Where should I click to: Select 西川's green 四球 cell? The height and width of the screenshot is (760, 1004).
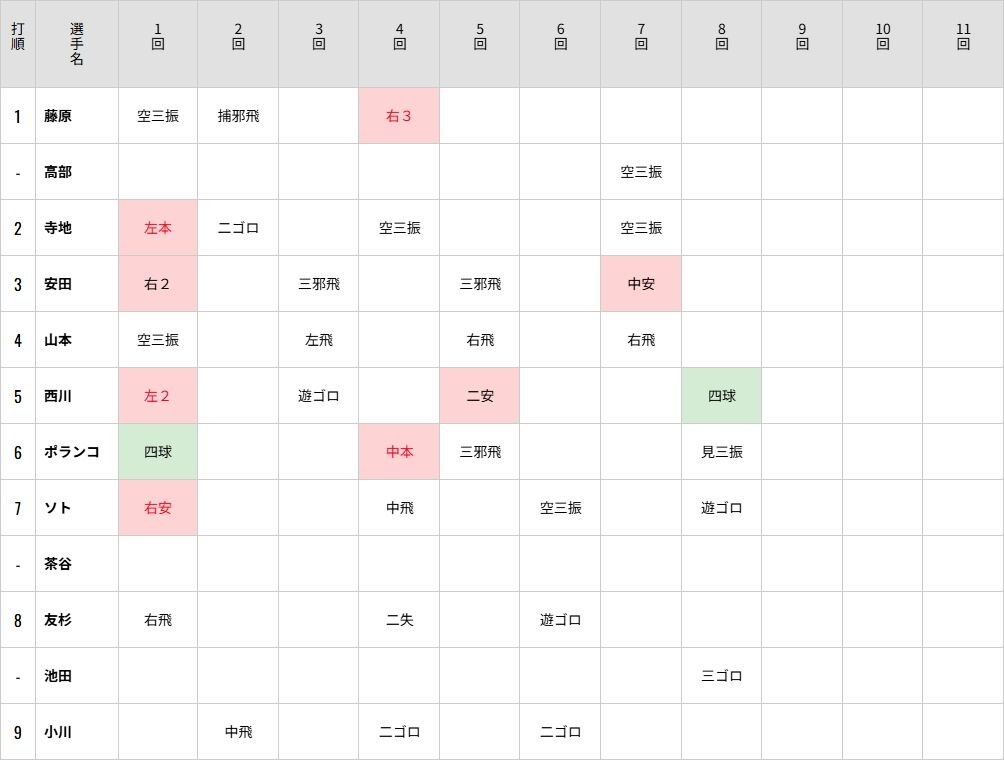pos(721,396)
